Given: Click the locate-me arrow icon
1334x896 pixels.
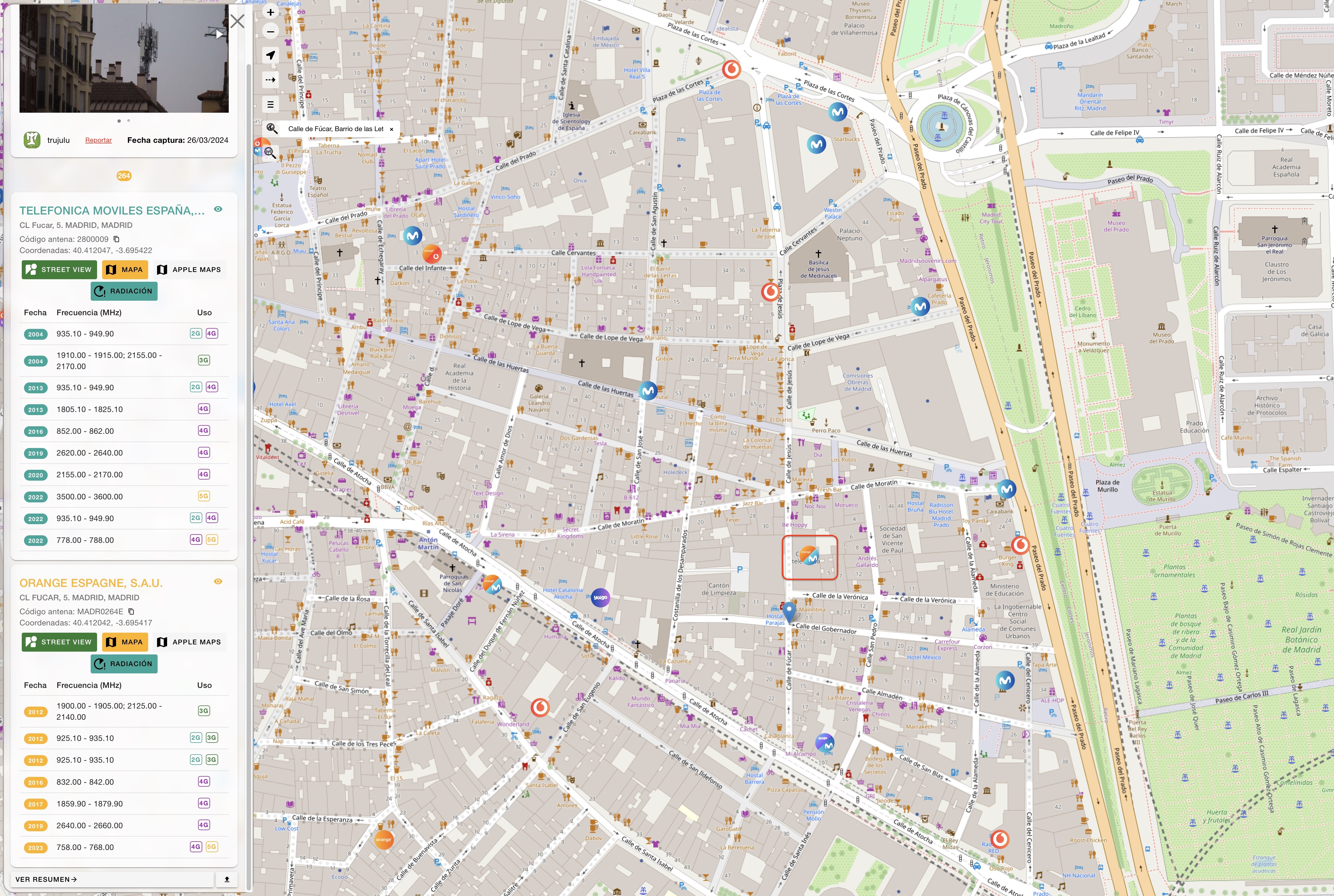Looking at the screenshot, I should [271, 55].
